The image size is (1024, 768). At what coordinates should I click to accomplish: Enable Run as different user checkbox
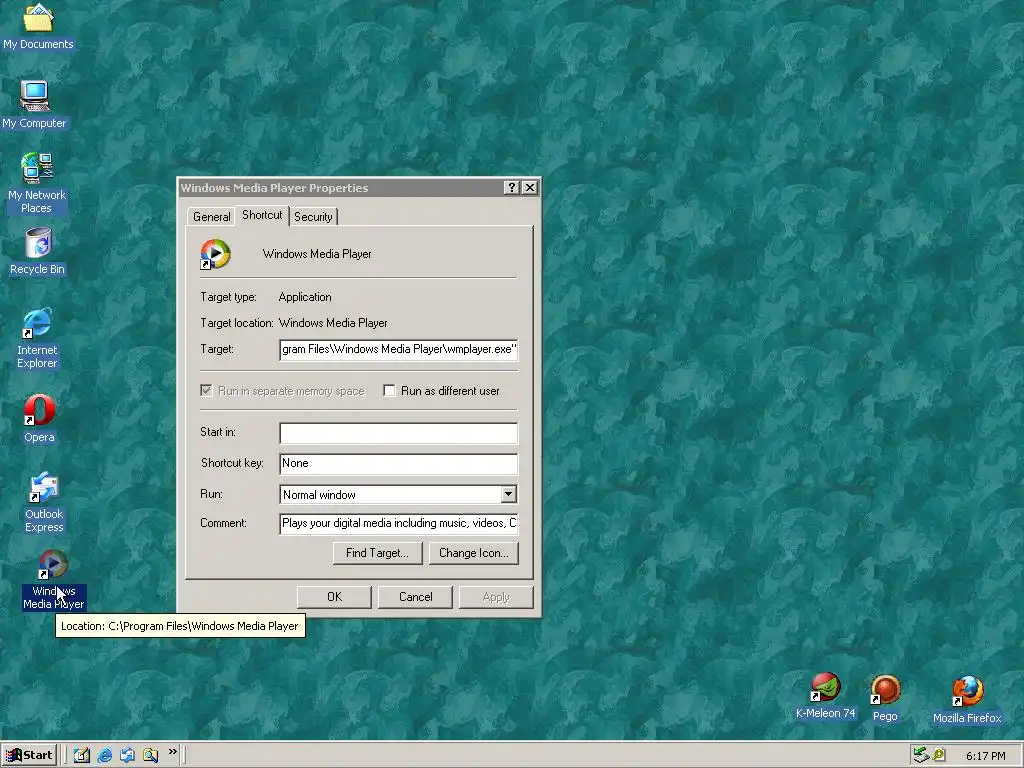389,391
